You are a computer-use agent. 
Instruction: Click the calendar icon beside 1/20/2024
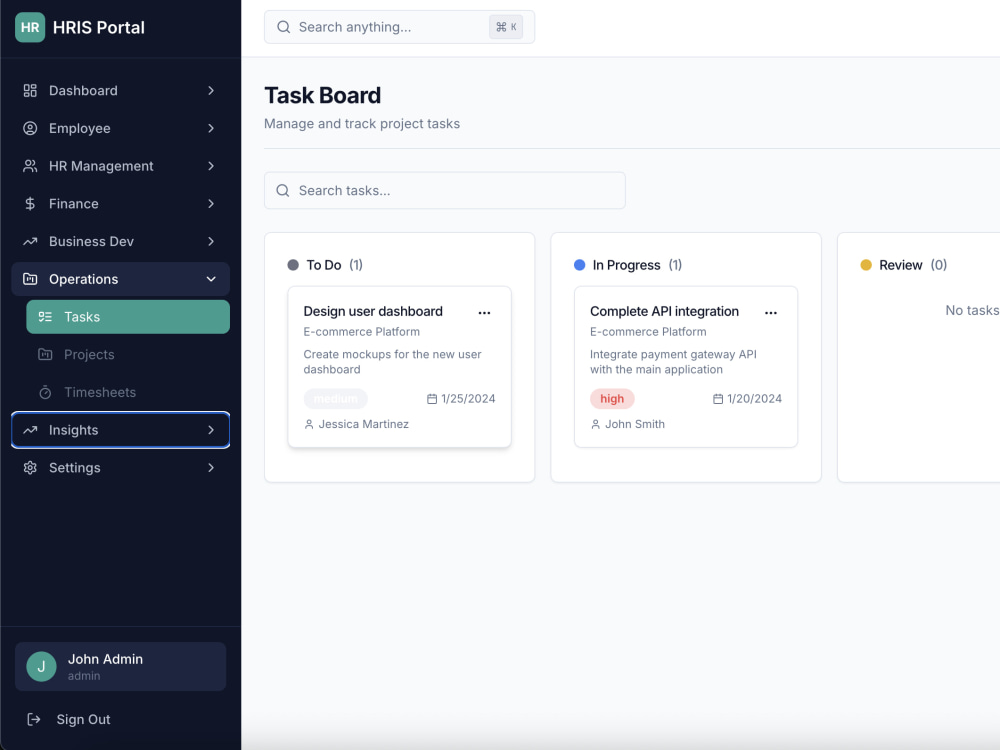(x=718, y=399)
